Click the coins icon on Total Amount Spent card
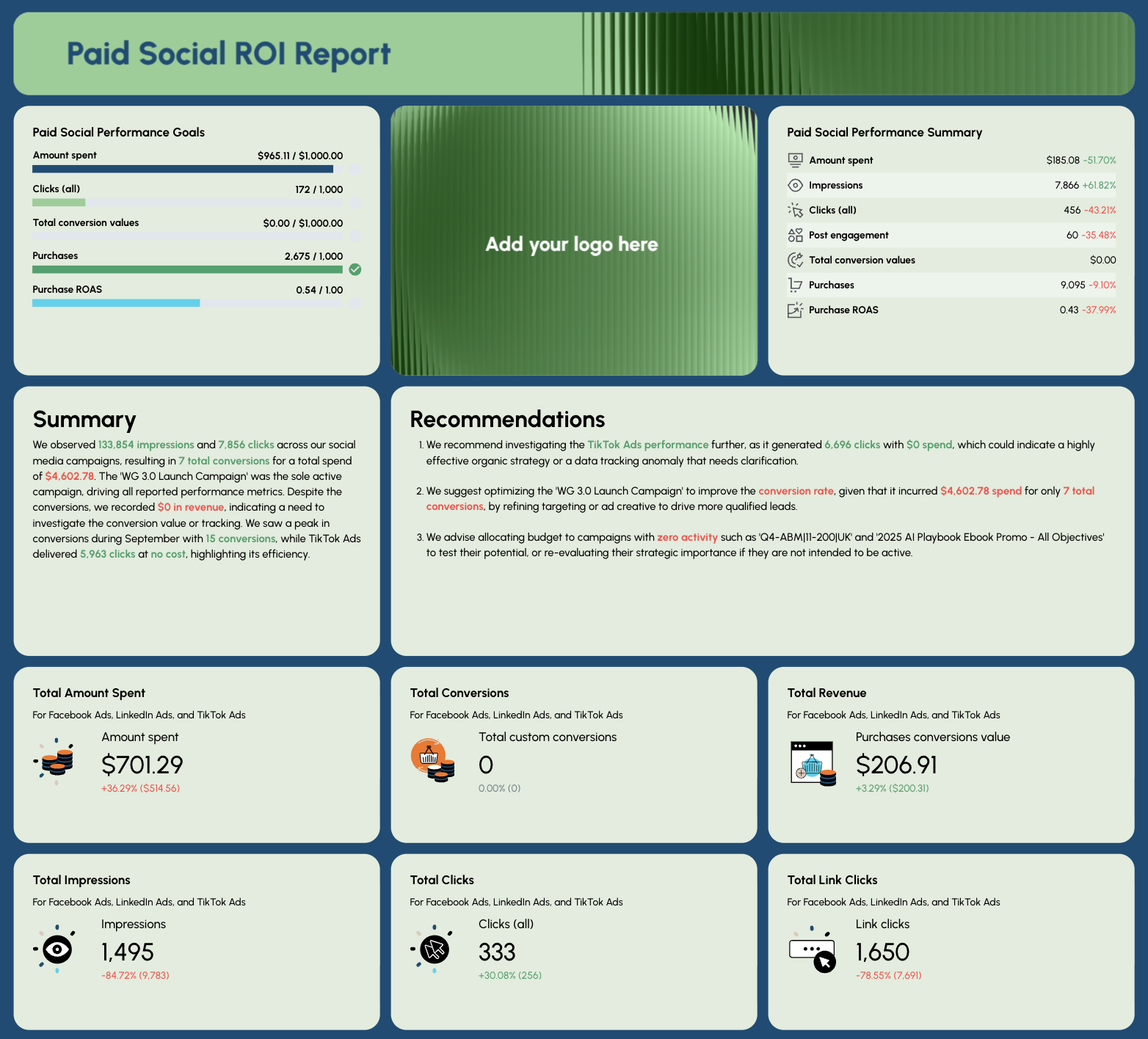The width and height of the screenshot is (1148, 1039). coord(57,762)
